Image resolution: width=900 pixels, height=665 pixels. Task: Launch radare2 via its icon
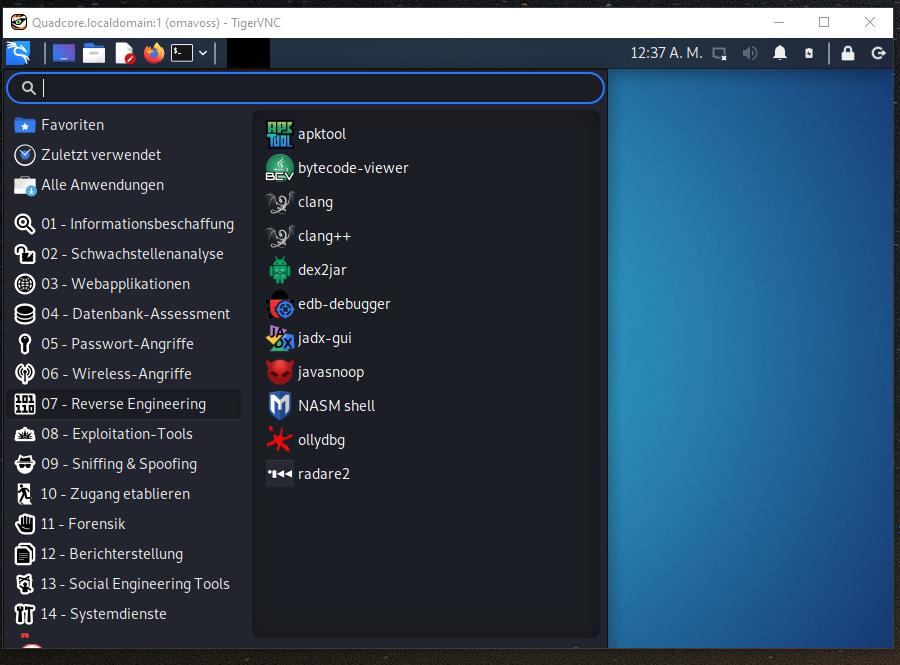pyautogui.click(x=280, y=474)
